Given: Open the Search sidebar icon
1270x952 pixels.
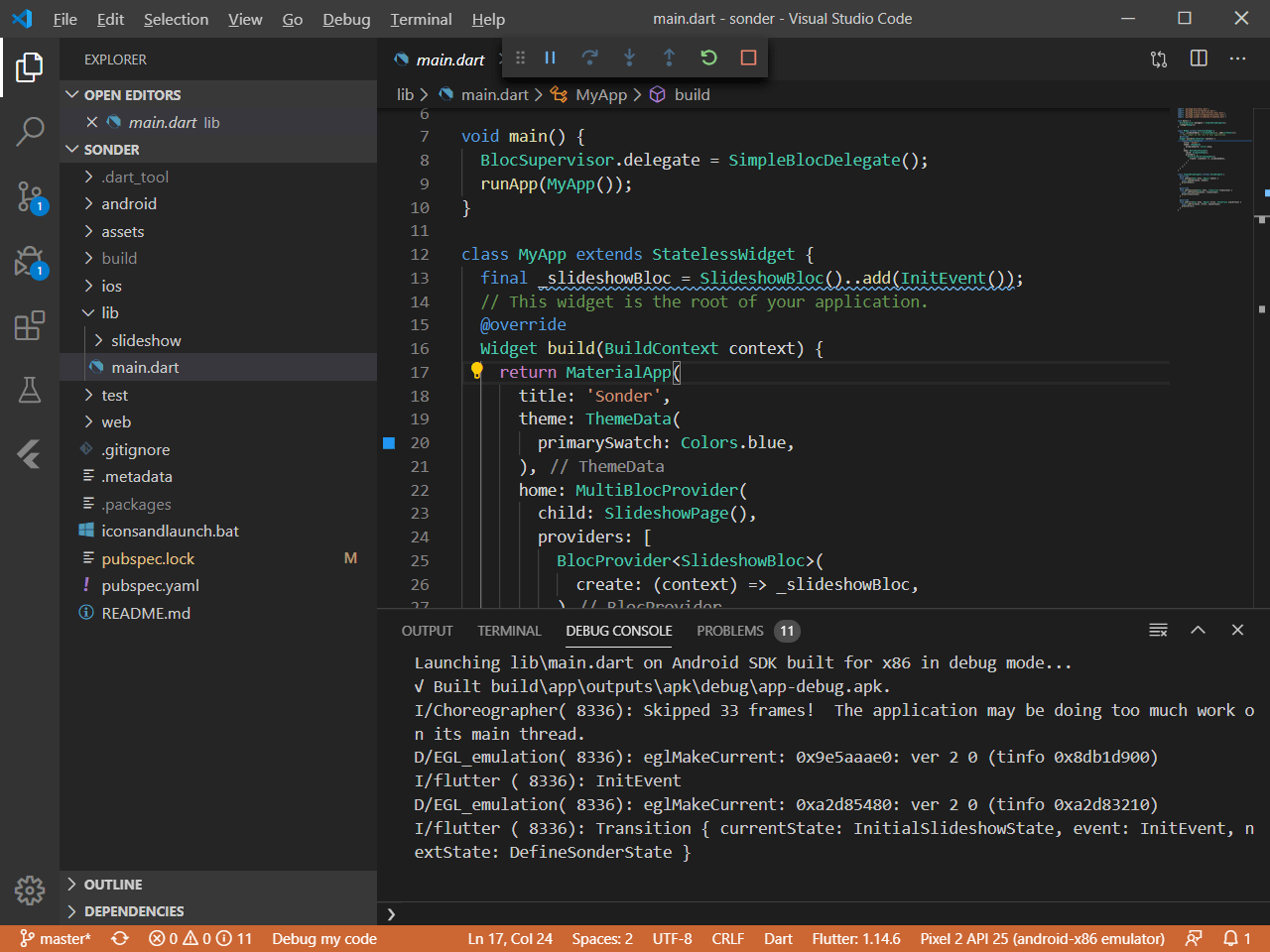Looking at the screenshot, I should (x=29, y=130).
